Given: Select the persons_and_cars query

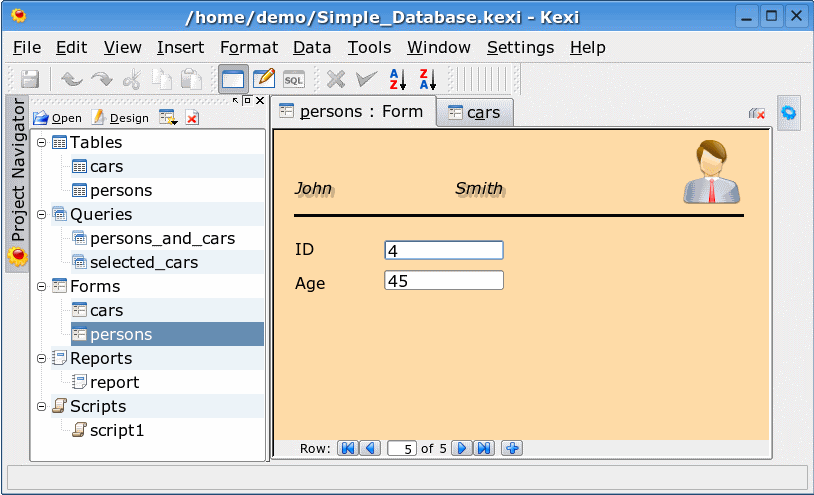Looking at the screenshot, I should [x=162, y=239].
